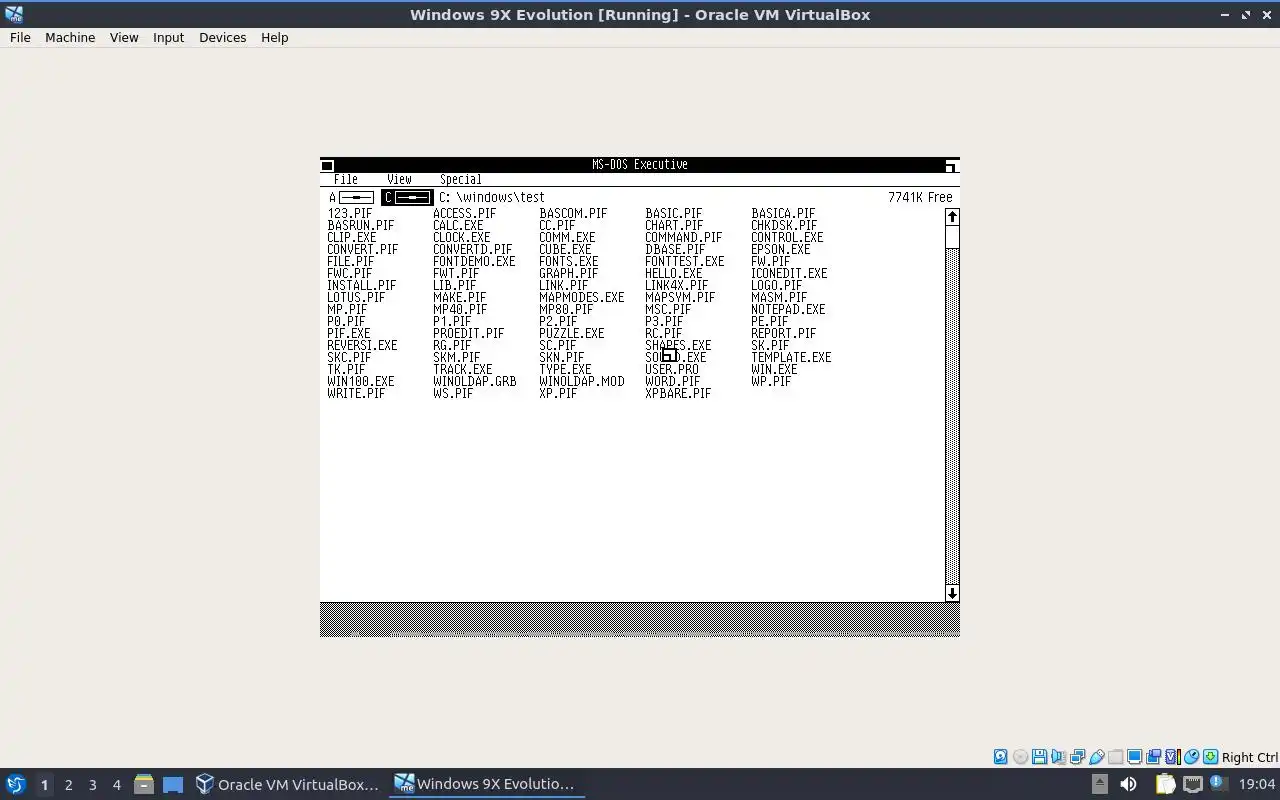
Task: Click the VirtualBox USB devices icon
Action: (1097, 757)
